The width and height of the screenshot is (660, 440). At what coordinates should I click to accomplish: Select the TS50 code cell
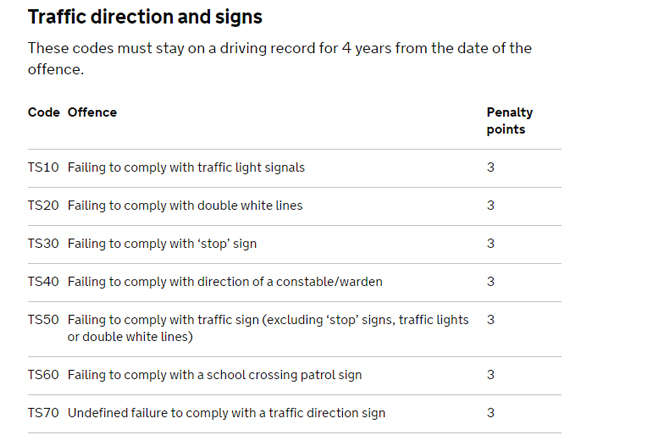[x=43, y=320]
